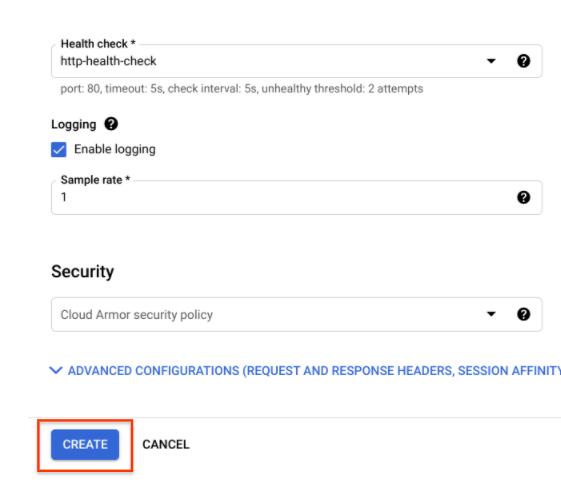561x482 pixels.
Task: Click the Health check help icon
Action: (x=523, y=61)
